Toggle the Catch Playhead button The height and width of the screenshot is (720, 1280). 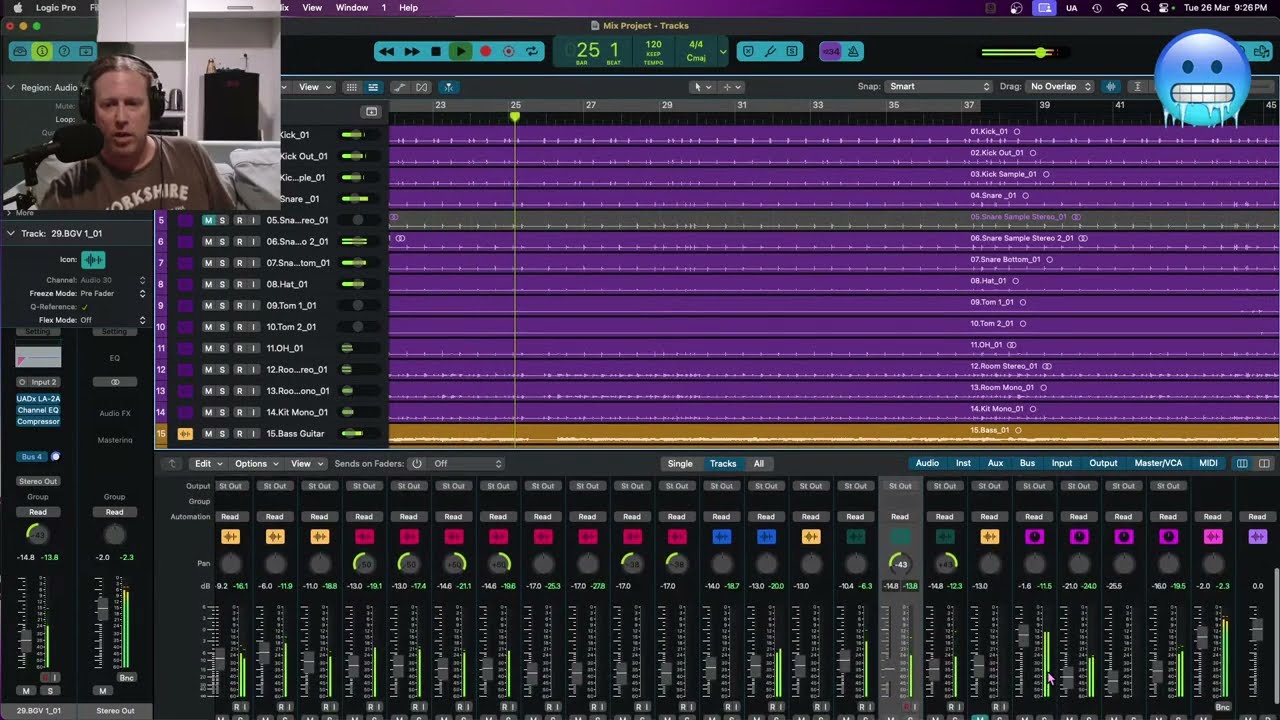(448, 87)
